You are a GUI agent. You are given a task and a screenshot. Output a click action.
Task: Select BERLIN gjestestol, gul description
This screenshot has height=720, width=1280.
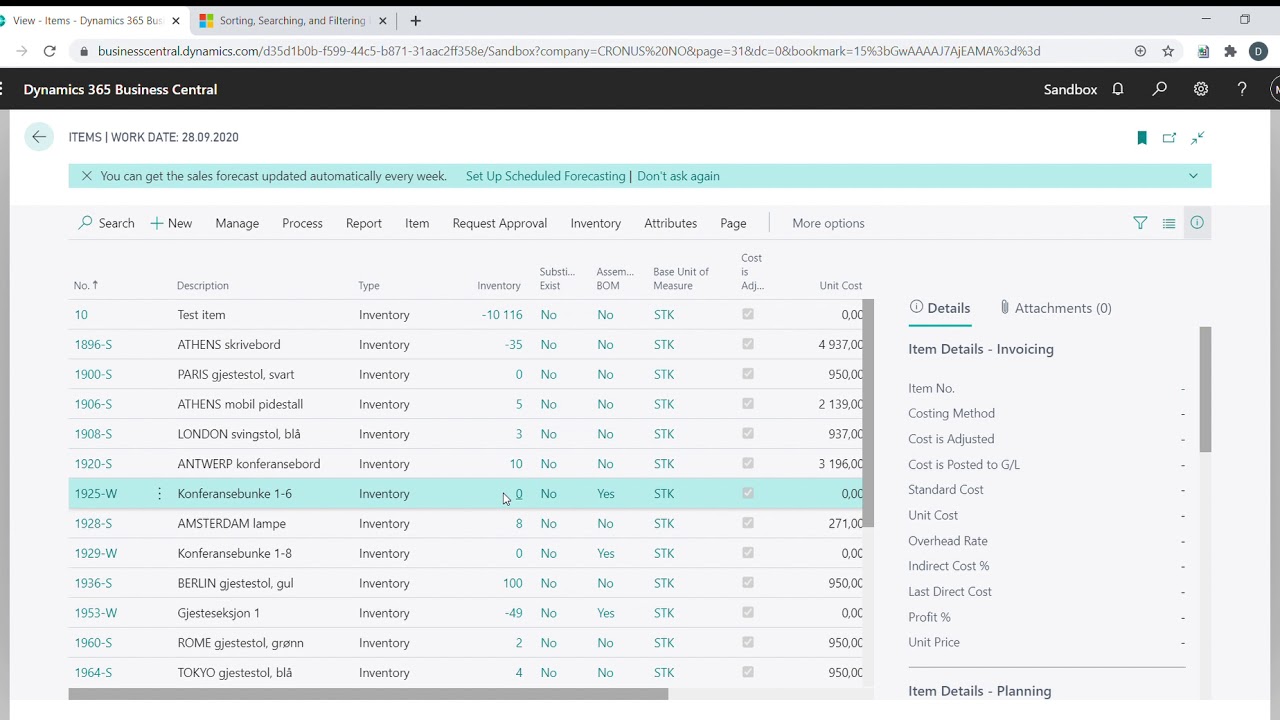(235, 583)
